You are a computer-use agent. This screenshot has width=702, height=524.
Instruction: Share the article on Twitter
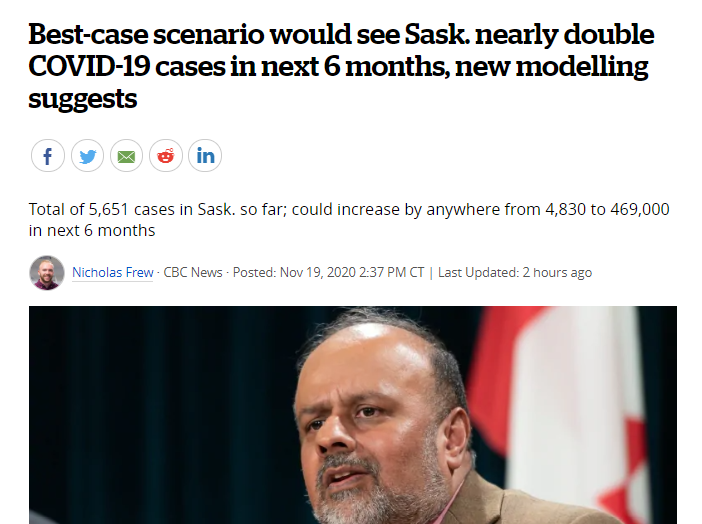coord(87,156)
